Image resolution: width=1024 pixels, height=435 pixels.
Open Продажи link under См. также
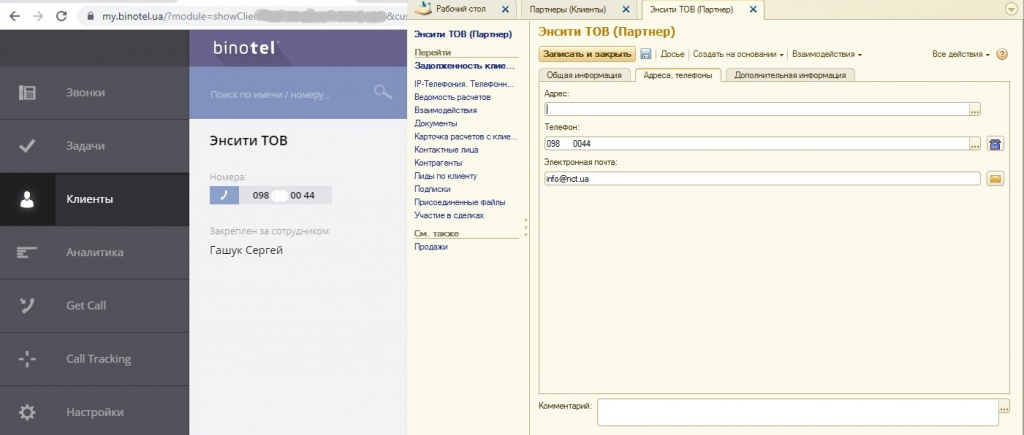(431, 247)
